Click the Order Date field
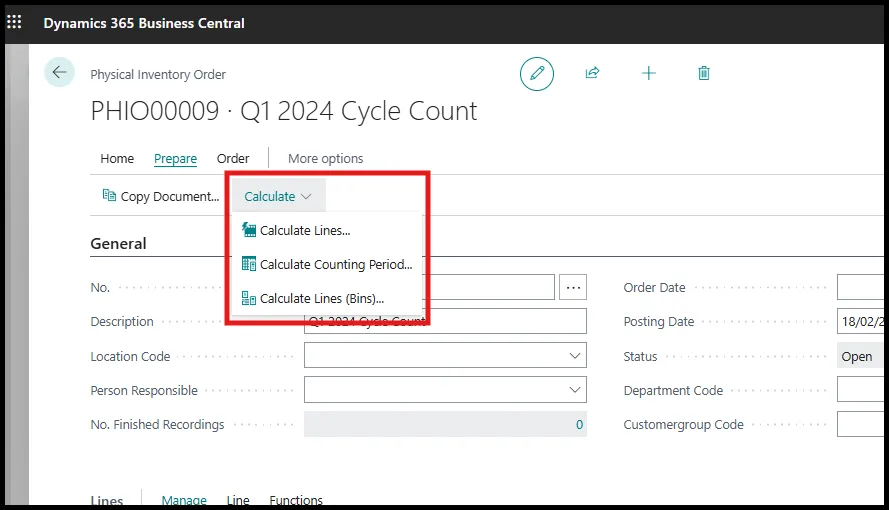Image resolution: width=889 pixels, height=510 pixels. click(x=860, y=287)
